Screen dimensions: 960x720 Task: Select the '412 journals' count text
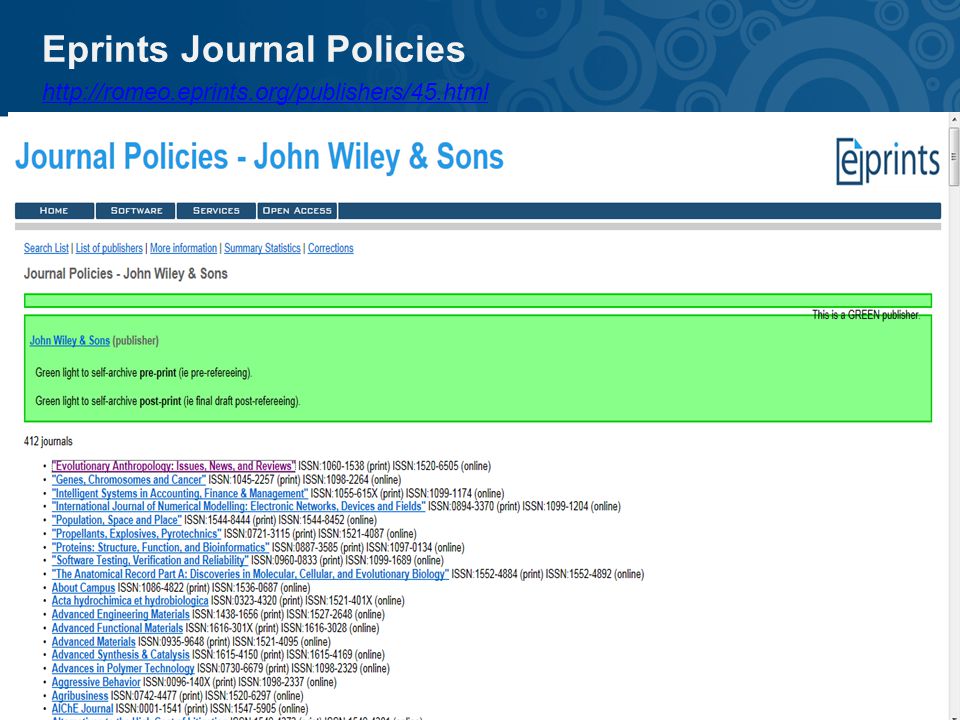[48, 441]
